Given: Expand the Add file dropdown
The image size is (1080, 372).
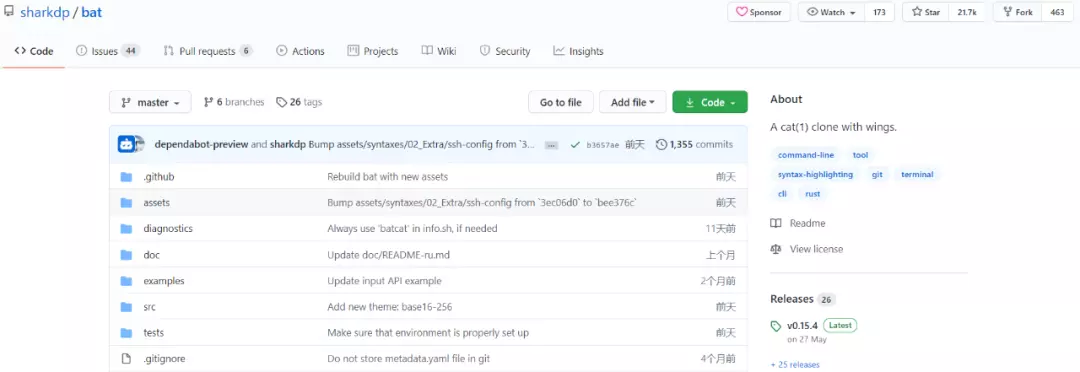Looking at the screenshot, I should 632,102.
